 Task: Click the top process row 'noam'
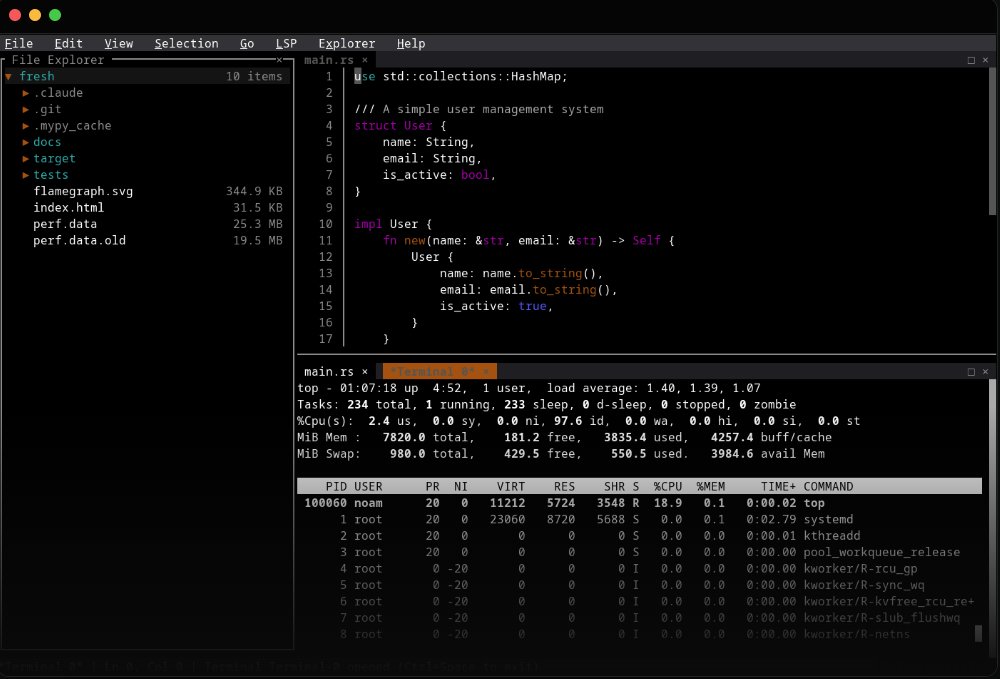click(639, 503)
